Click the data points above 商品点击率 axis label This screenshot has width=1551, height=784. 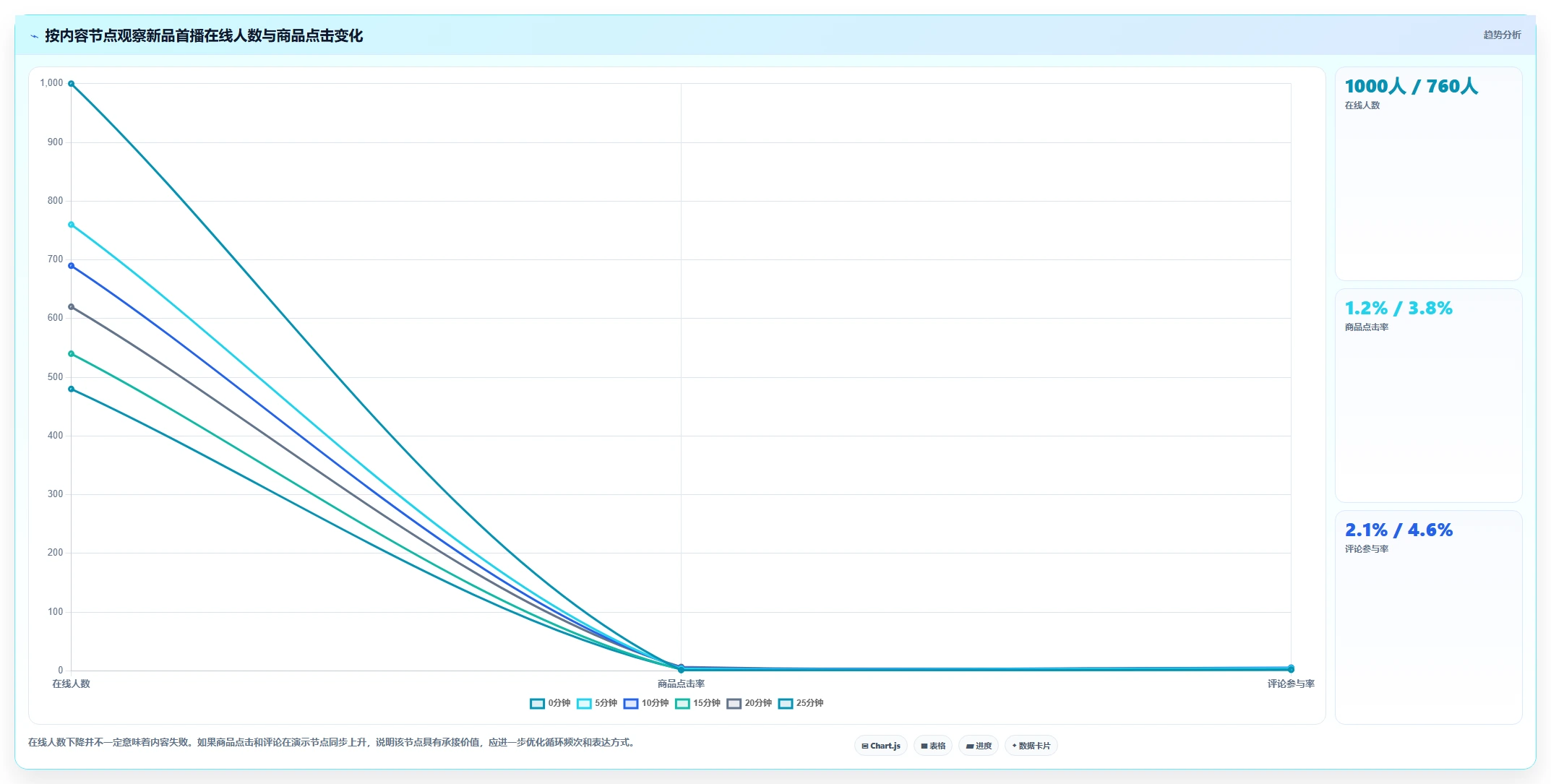tap(681, 668)
